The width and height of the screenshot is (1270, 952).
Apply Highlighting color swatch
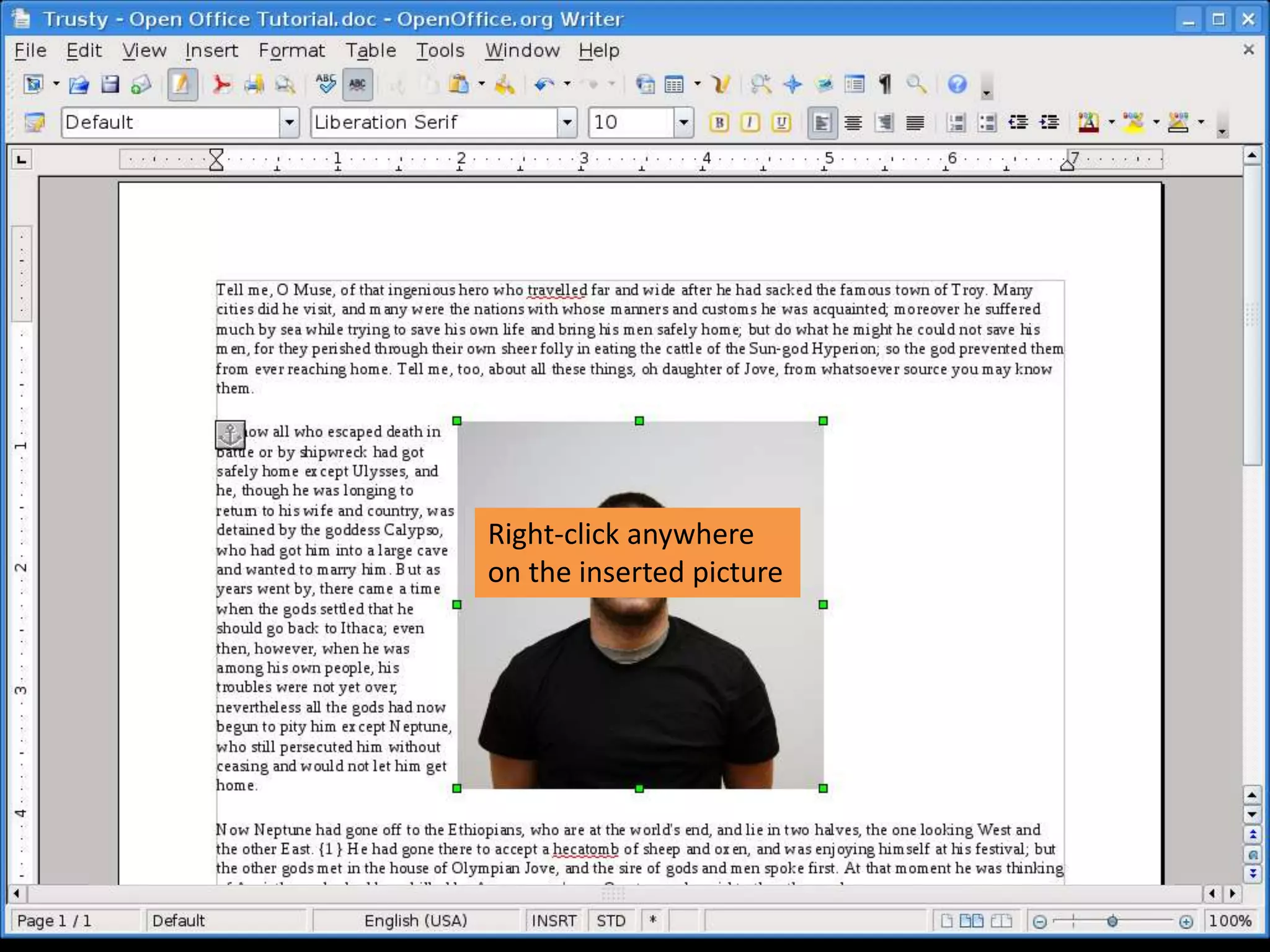1134,122
